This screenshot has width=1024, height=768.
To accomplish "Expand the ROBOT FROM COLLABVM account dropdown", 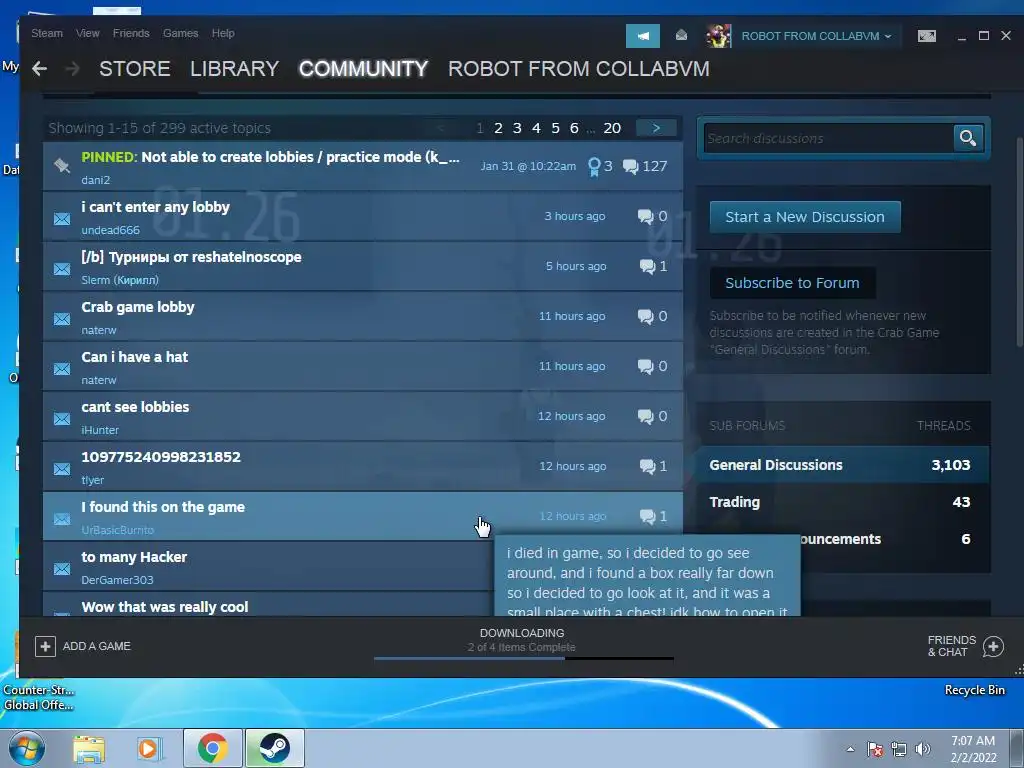I will (x=816, y=36).
